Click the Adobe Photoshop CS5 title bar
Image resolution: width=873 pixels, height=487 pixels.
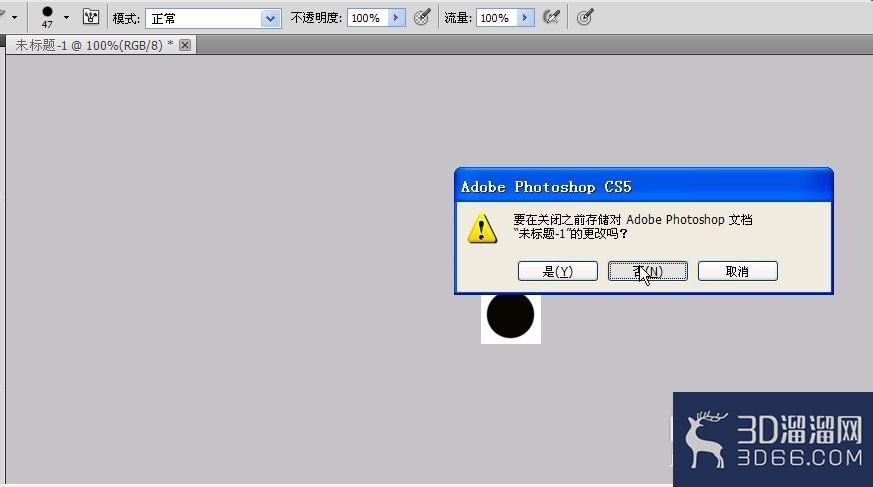point(644,186)
